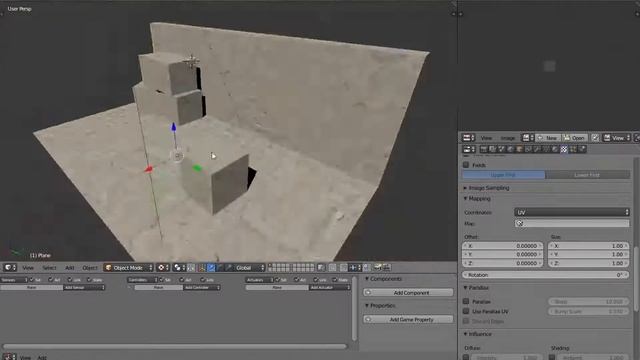Click the Add Game Property button
640x360 pixels.
[408, 319]
